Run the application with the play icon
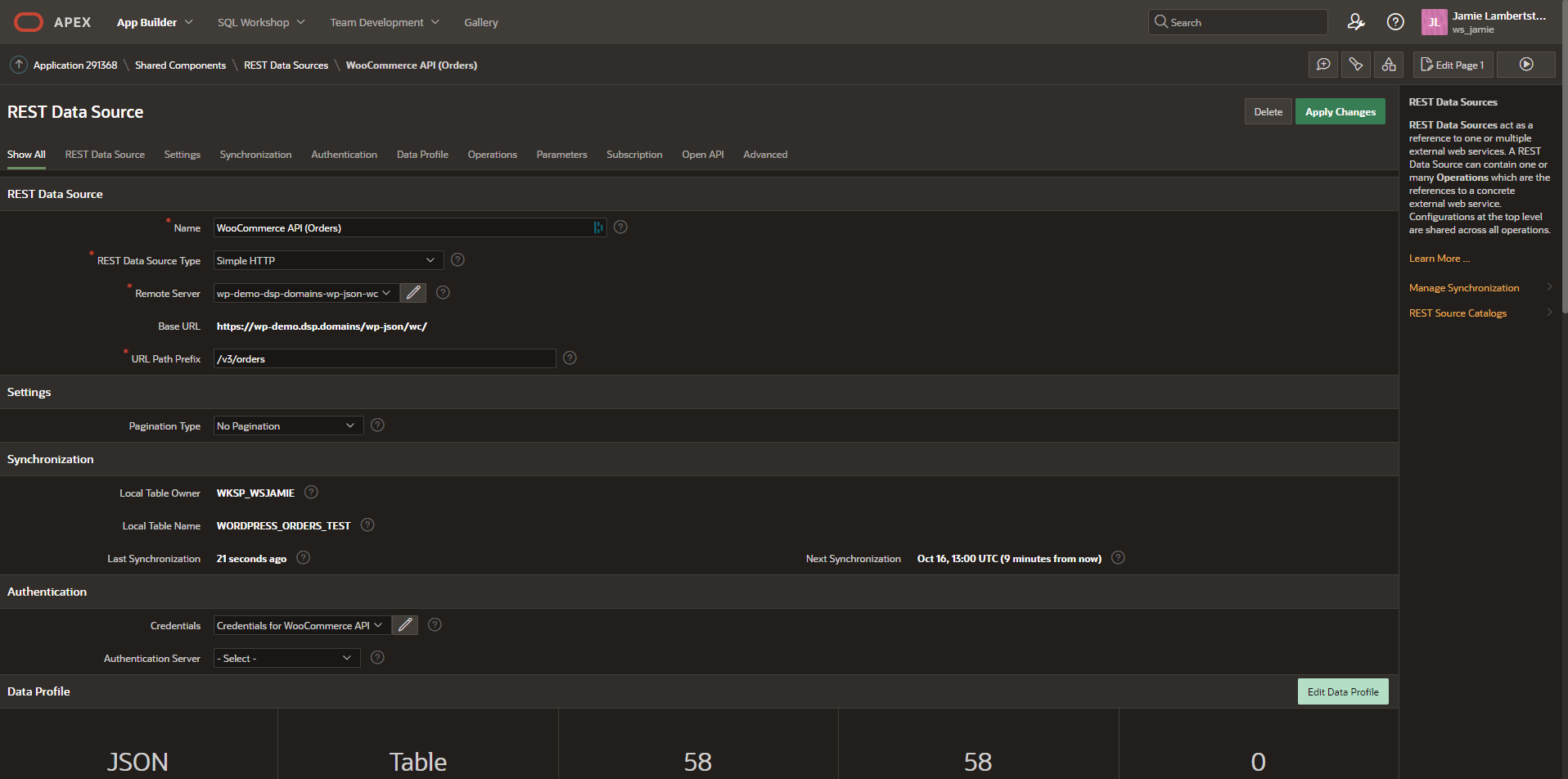This screenshot has width=1568, height=779. coord(1526,65)
